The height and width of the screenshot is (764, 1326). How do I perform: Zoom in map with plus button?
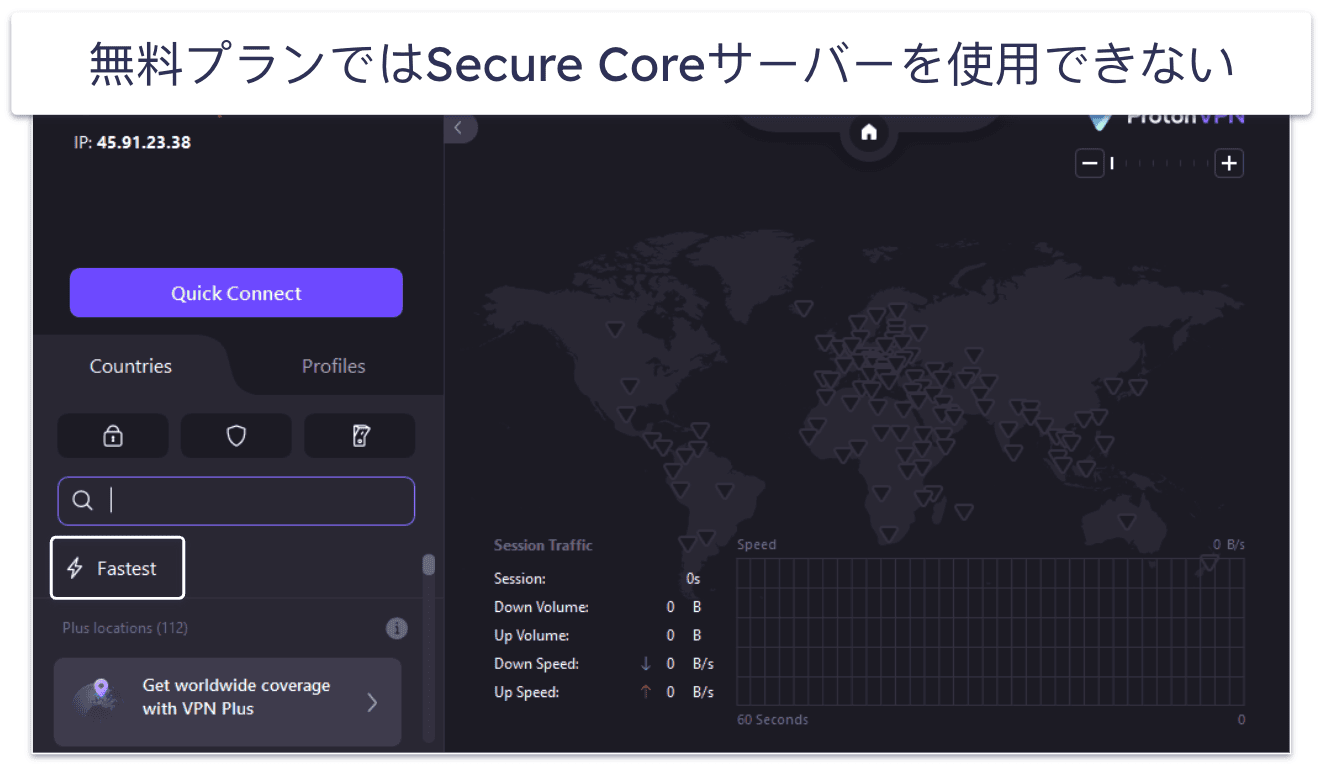tap(1229, 163)
